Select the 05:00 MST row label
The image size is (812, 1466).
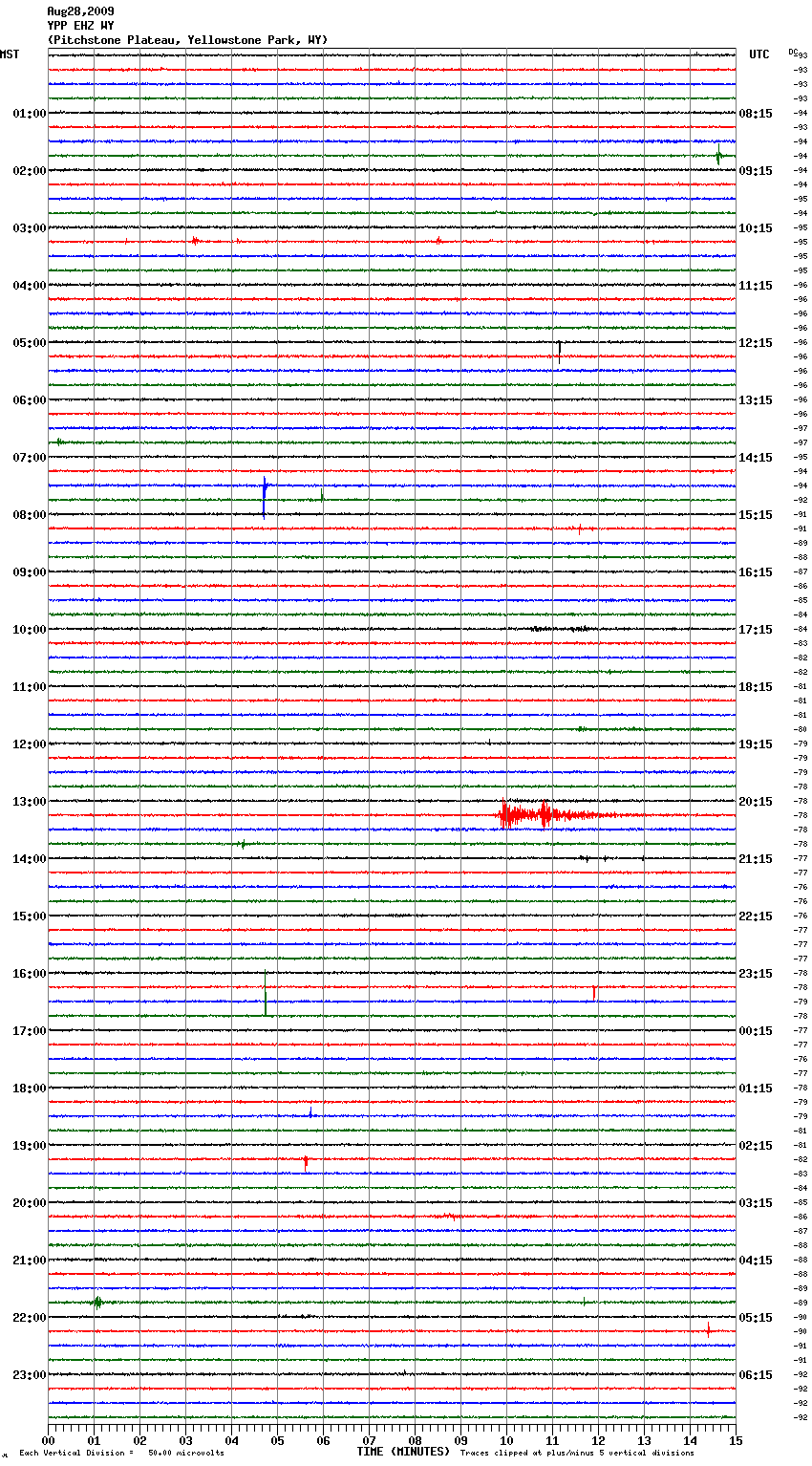30,343
